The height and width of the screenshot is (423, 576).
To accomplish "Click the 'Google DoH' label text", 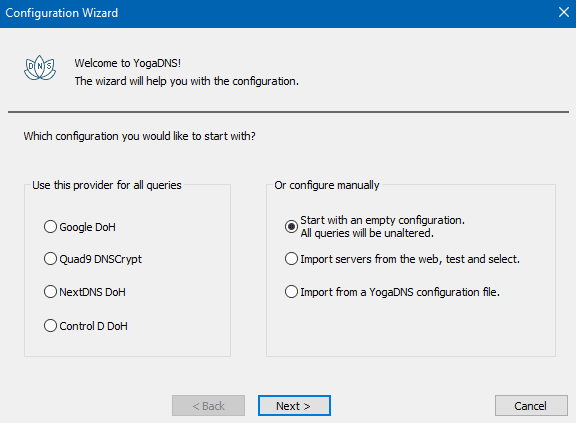I will click(87, 227).
